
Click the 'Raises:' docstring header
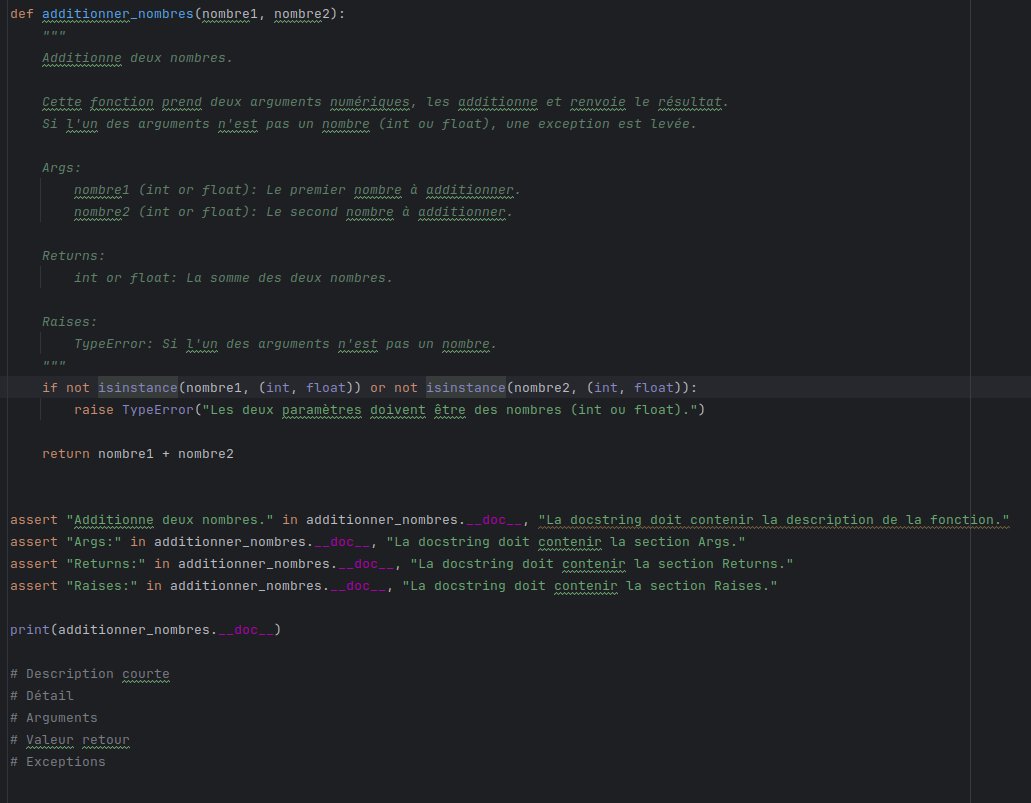(x=70, y=322)
